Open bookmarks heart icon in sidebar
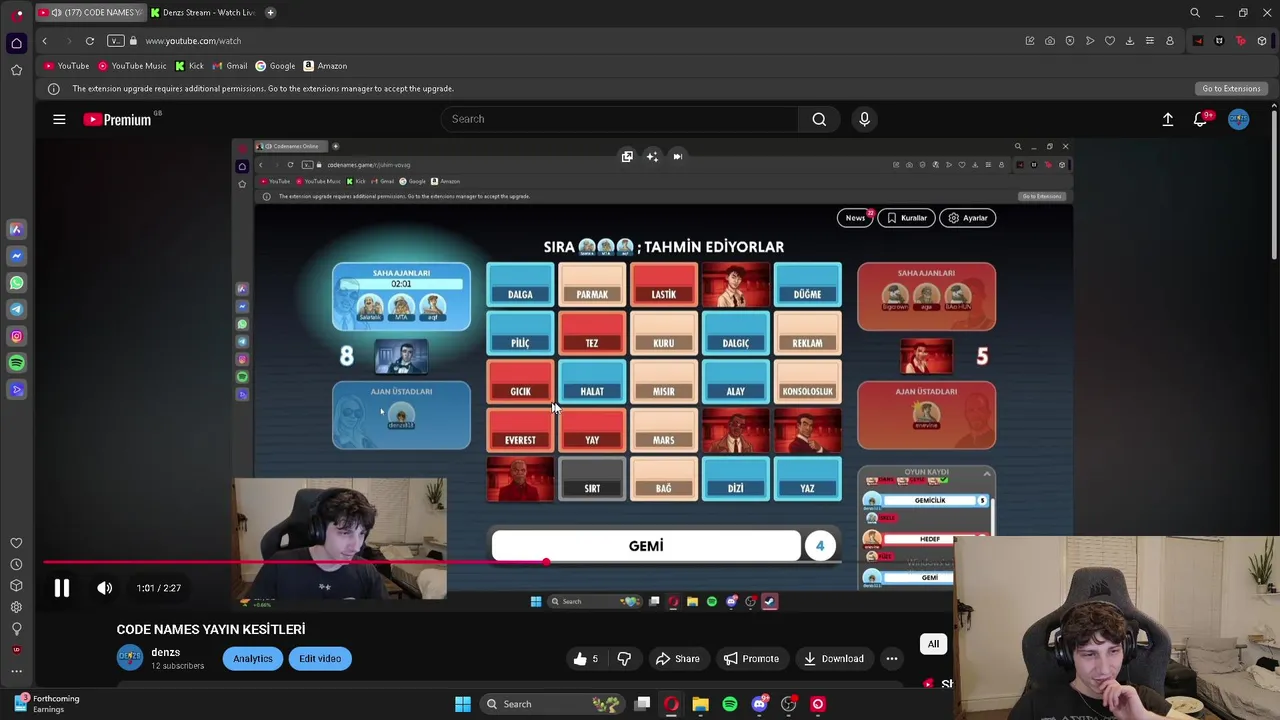The height and width of the screenshot is (720, 1280). 16,543
